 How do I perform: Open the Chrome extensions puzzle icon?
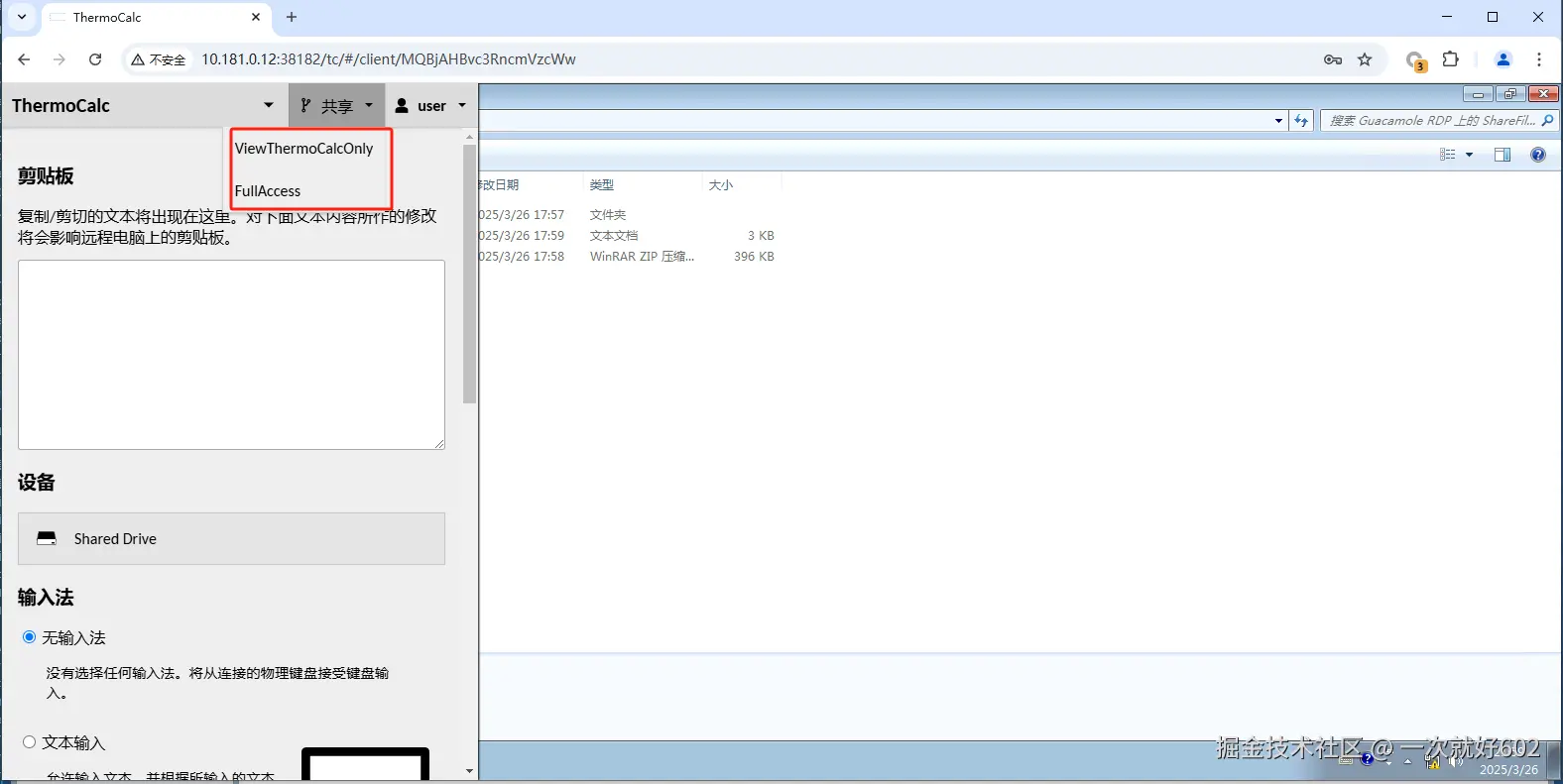coord(1450,59)
